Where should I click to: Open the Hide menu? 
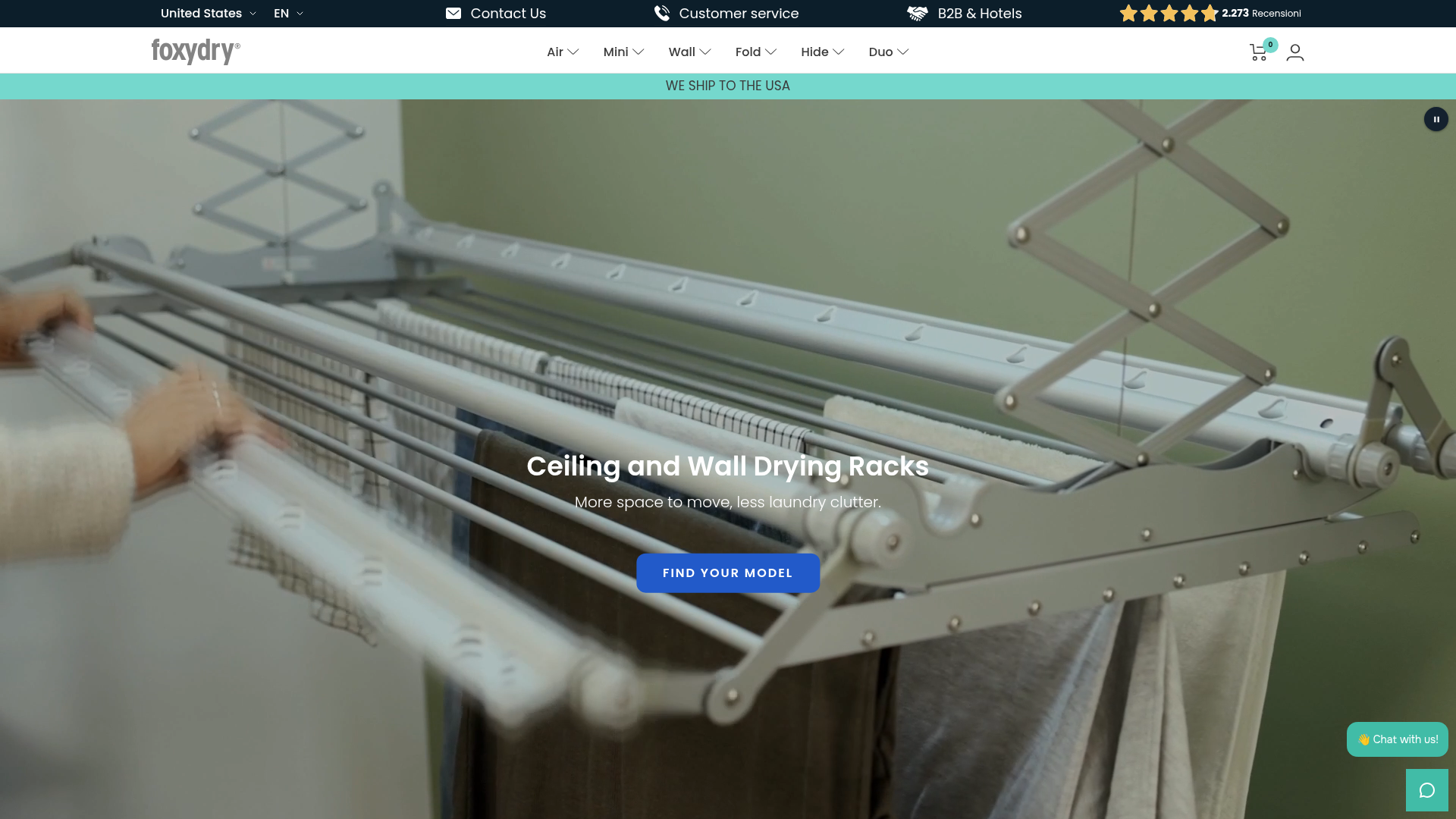pos(823,52)
